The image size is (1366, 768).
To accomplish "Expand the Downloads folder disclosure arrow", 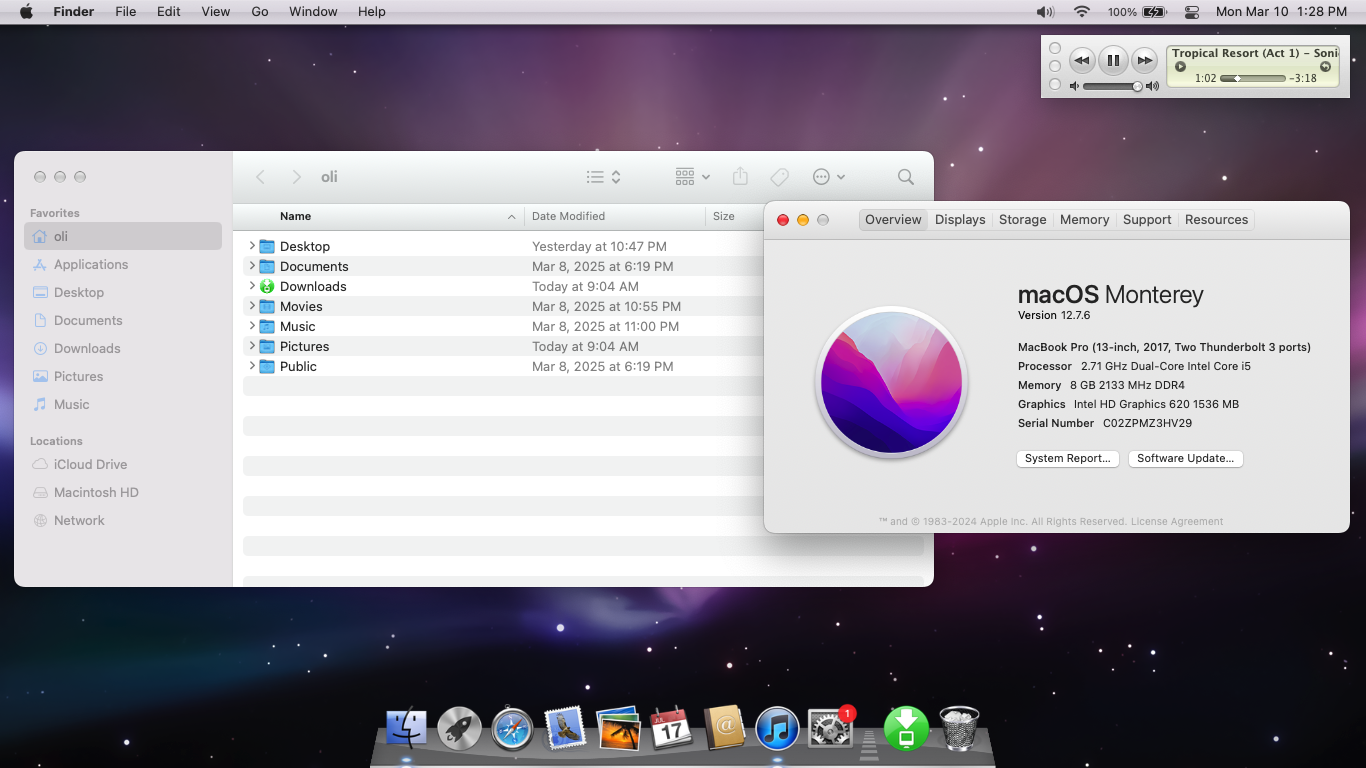I will 252,286.
